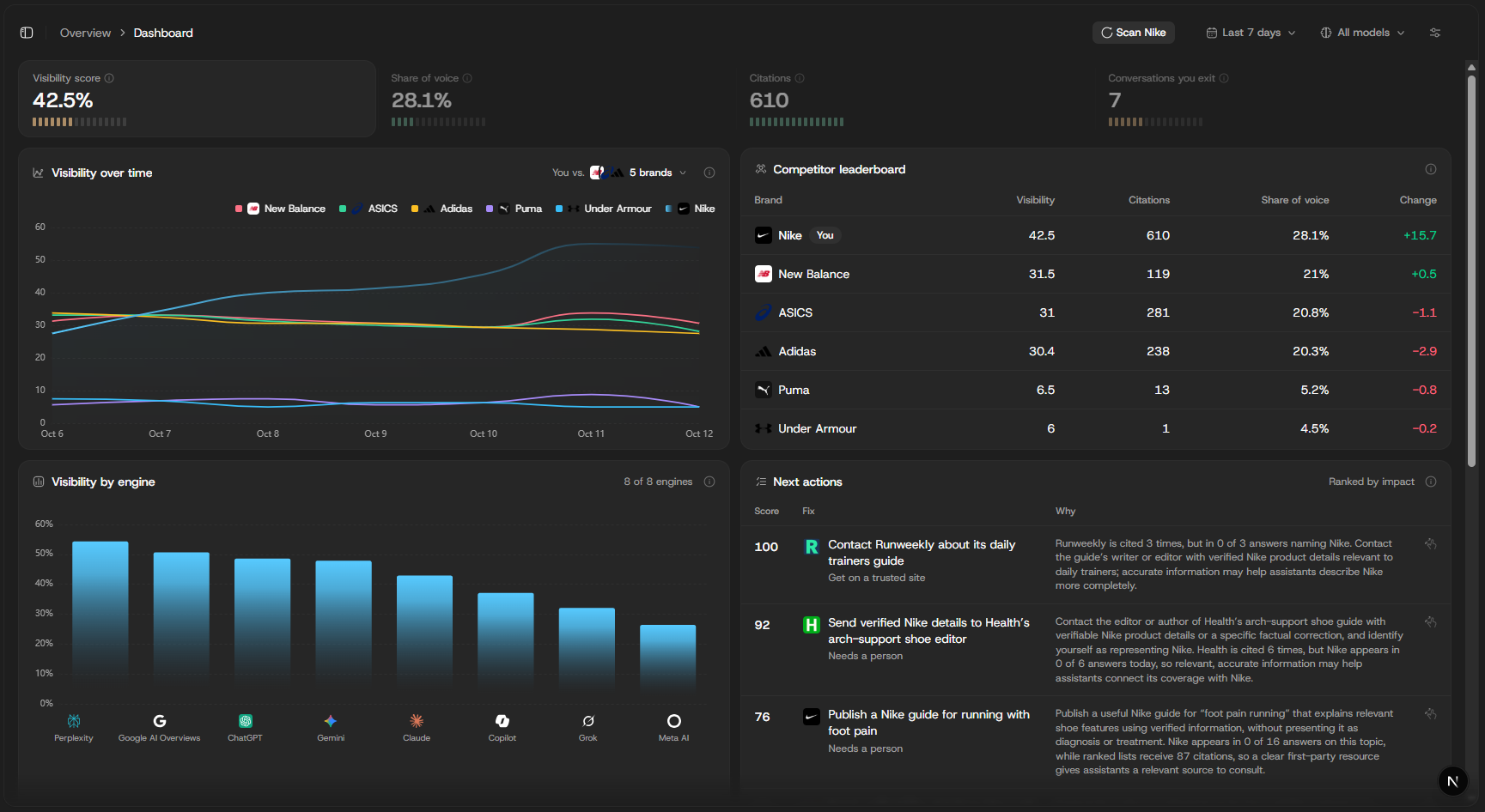1485x812 pixels.
Task: Toggle the sidebar panel icon
Action: pyautogui.click(x=27, y=33)
